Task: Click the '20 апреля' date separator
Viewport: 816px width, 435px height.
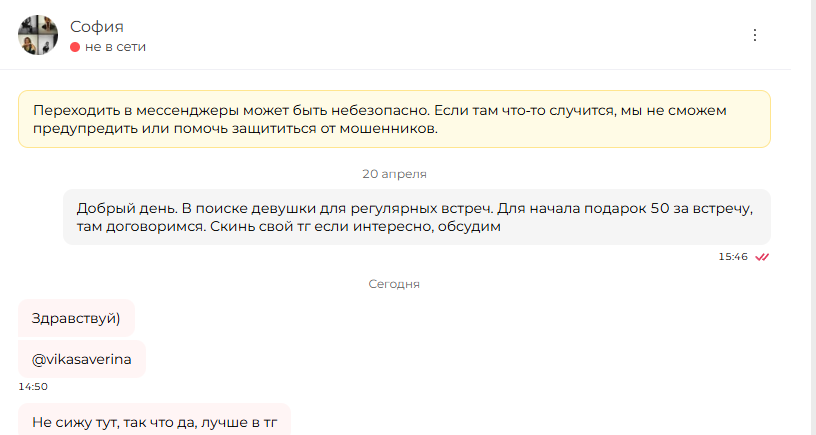Action: click(x=394, y=174)
